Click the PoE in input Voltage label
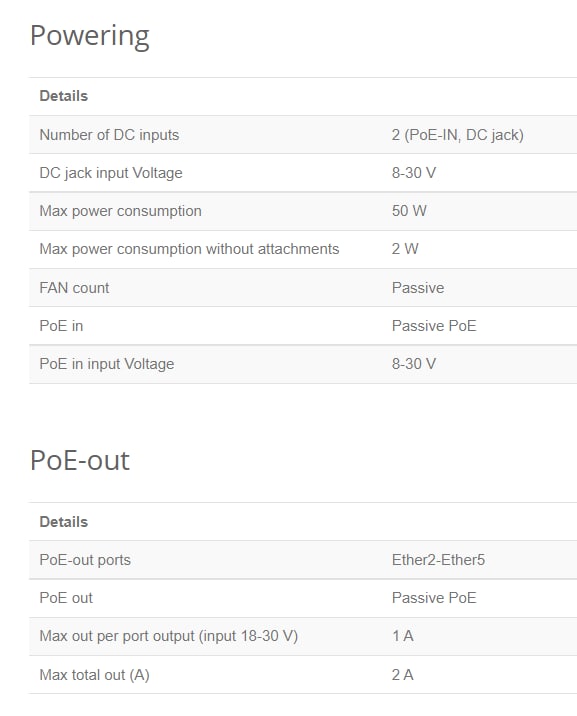The height and width of the screenshot is (716, 577). [x=107, y=364]
